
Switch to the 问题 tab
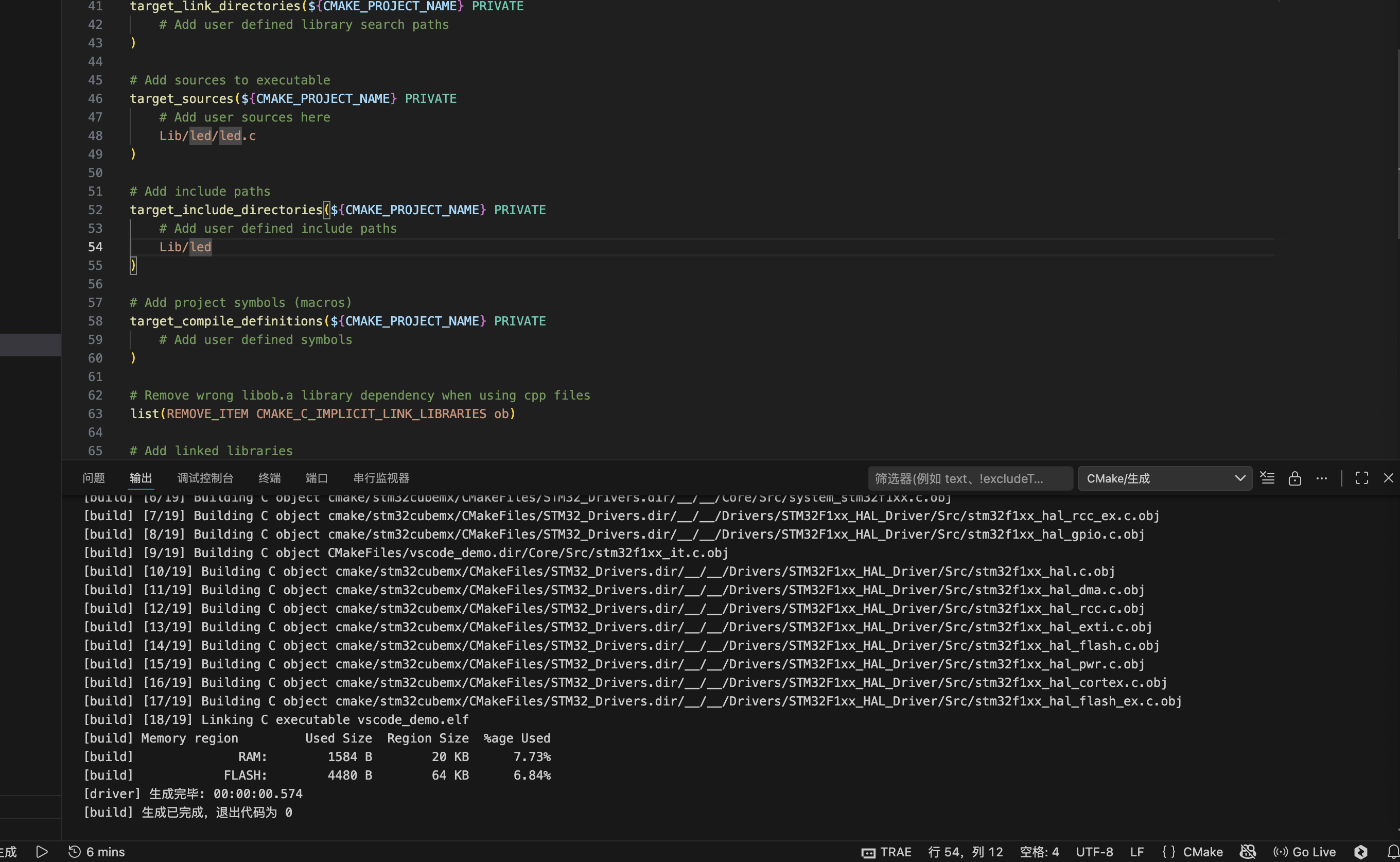coord(94,478)
